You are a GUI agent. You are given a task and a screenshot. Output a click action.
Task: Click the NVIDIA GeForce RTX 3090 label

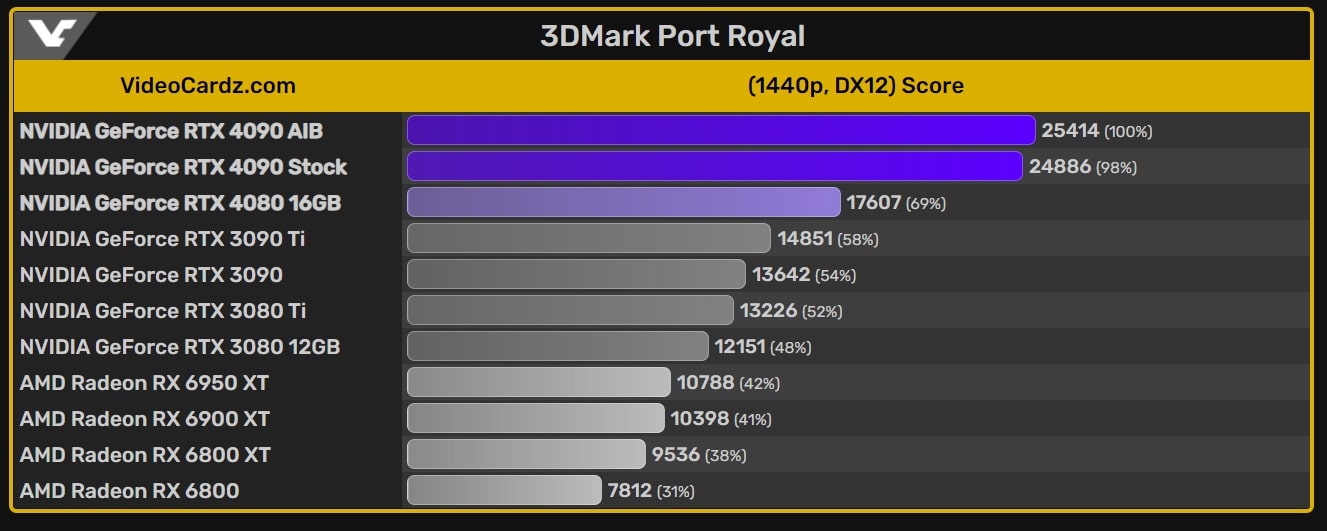151,275
